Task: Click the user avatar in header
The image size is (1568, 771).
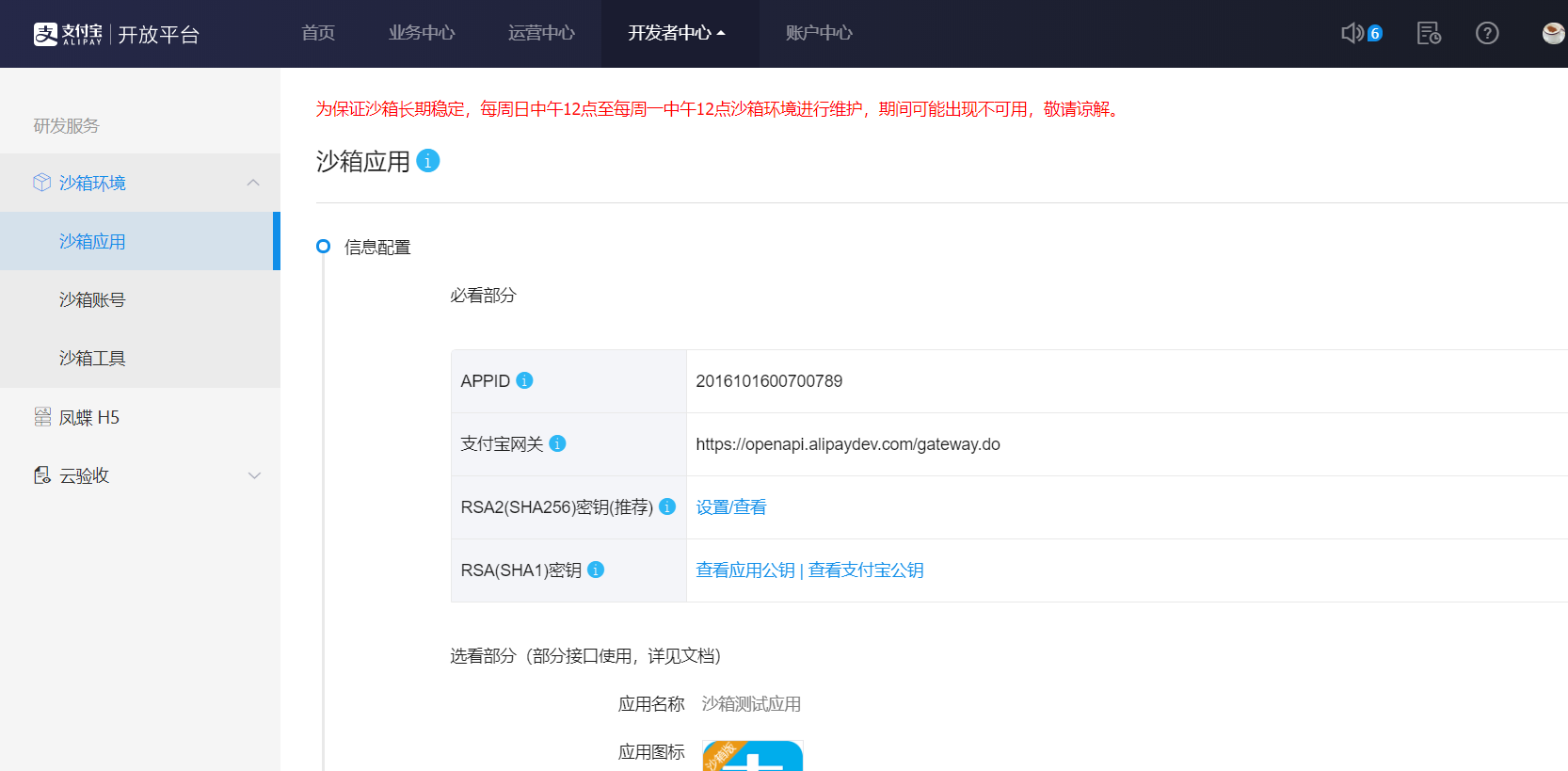Action: [x=1554, y=33]
